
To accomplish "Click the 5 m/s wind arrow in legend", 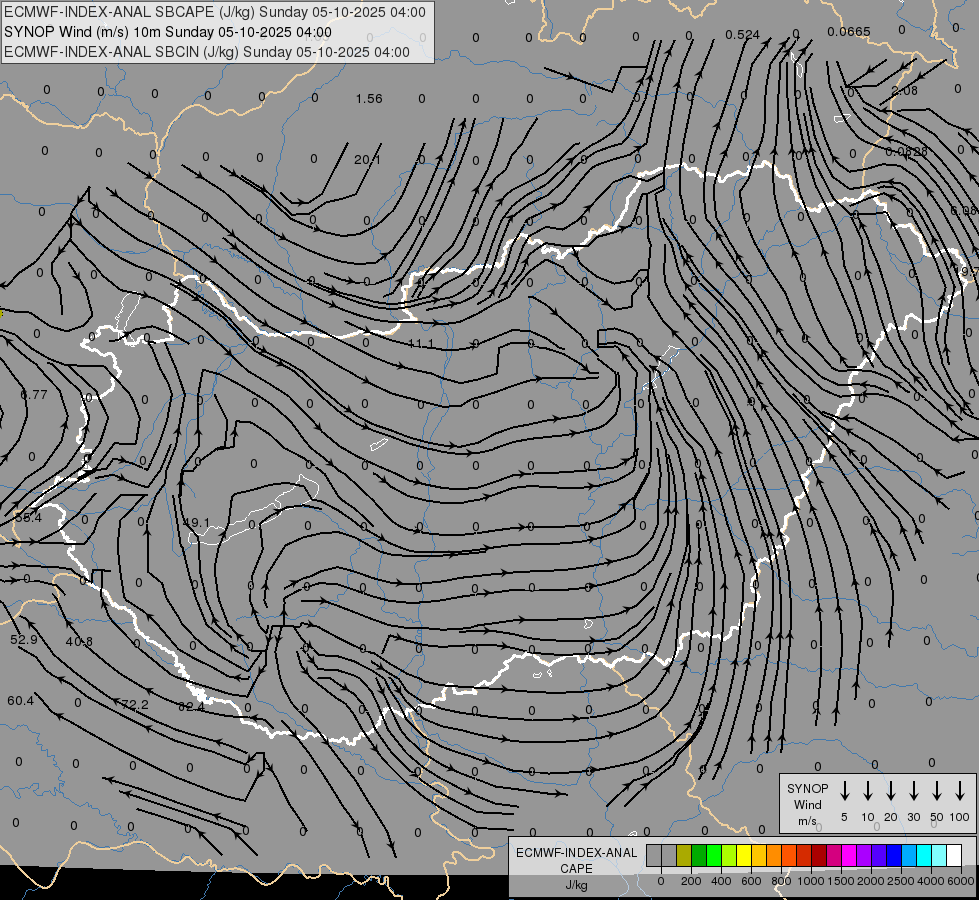I will [844, 791].
